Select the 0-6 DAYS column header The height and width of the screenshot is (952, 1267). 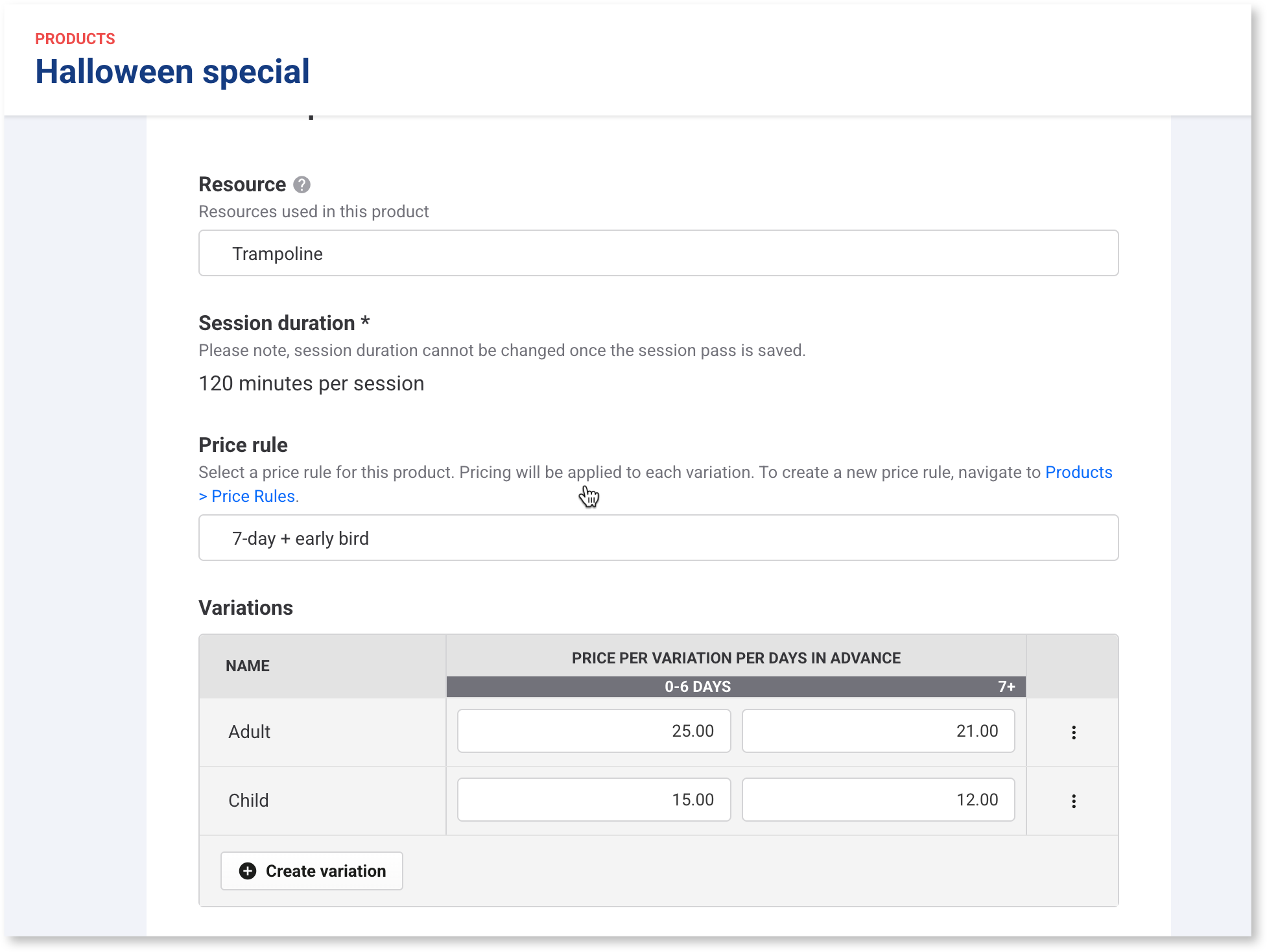pyautogui.click(x=697, y=686)
